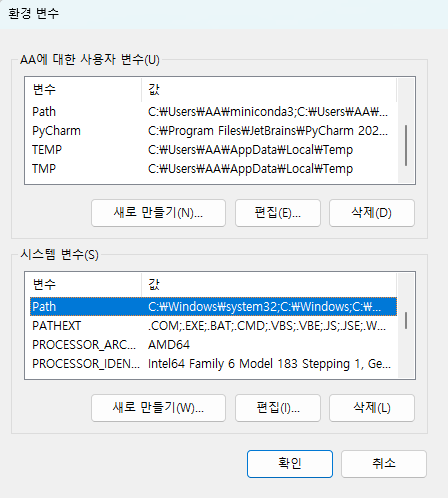Click 새로 만들기(N) for user variables

(158, 213)
